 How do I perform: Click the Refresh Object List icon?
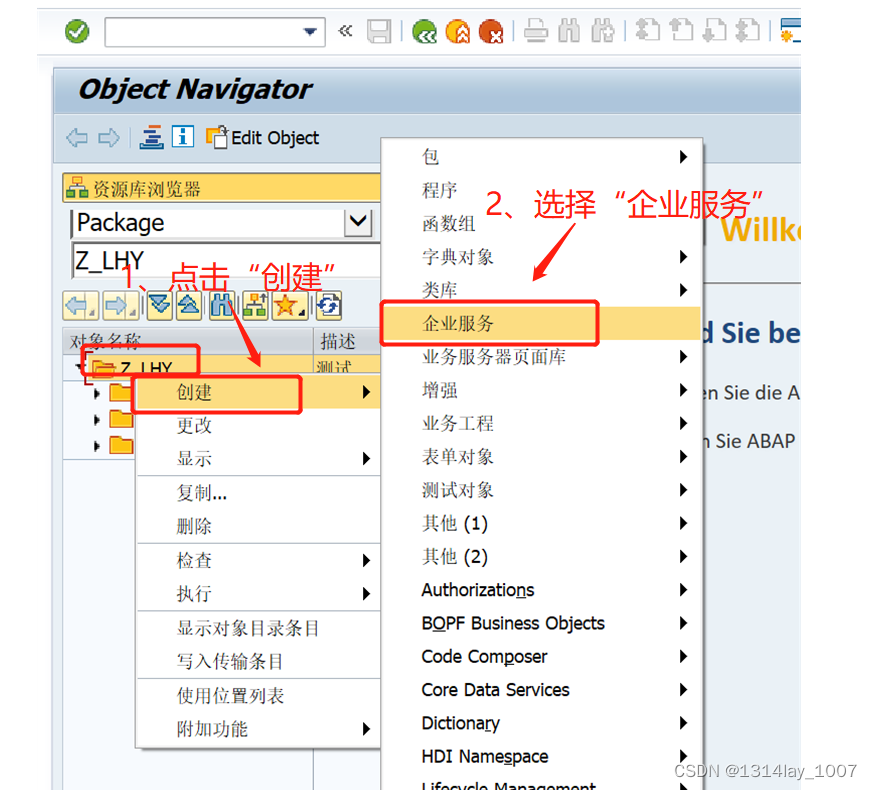tap(329, 306)
